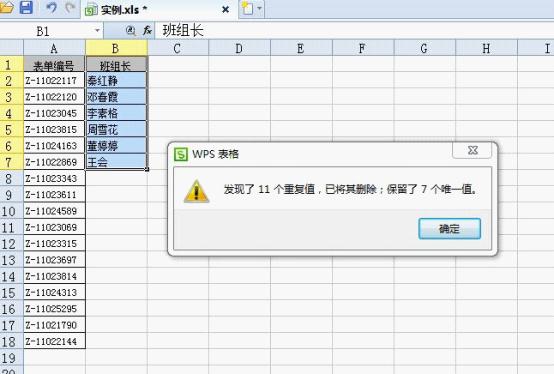Open the insert function fx button
The height and width of the screenshot is (374, 554).
coord(147,31)
